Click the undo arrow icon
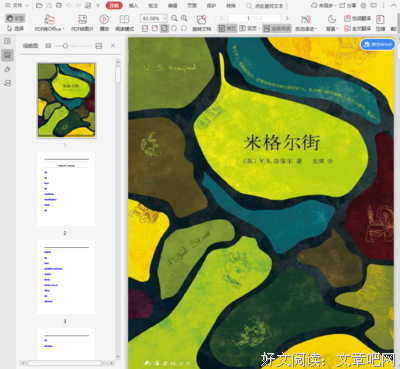The image size is (400, 369). (68, 6)
